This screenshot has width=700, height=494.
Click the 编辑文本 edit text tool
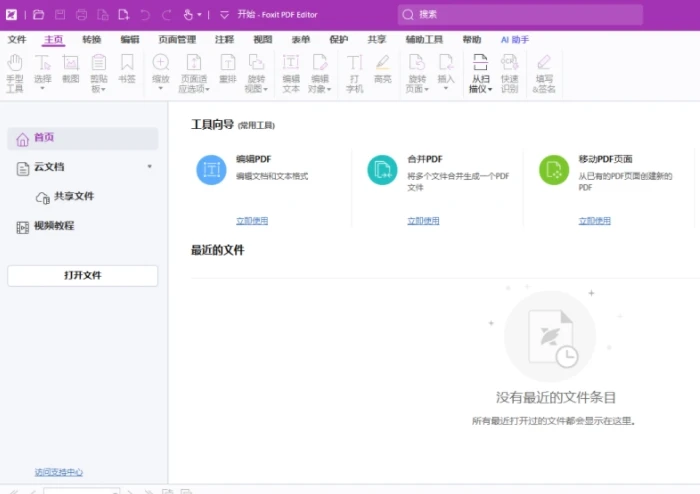point(291,74)
